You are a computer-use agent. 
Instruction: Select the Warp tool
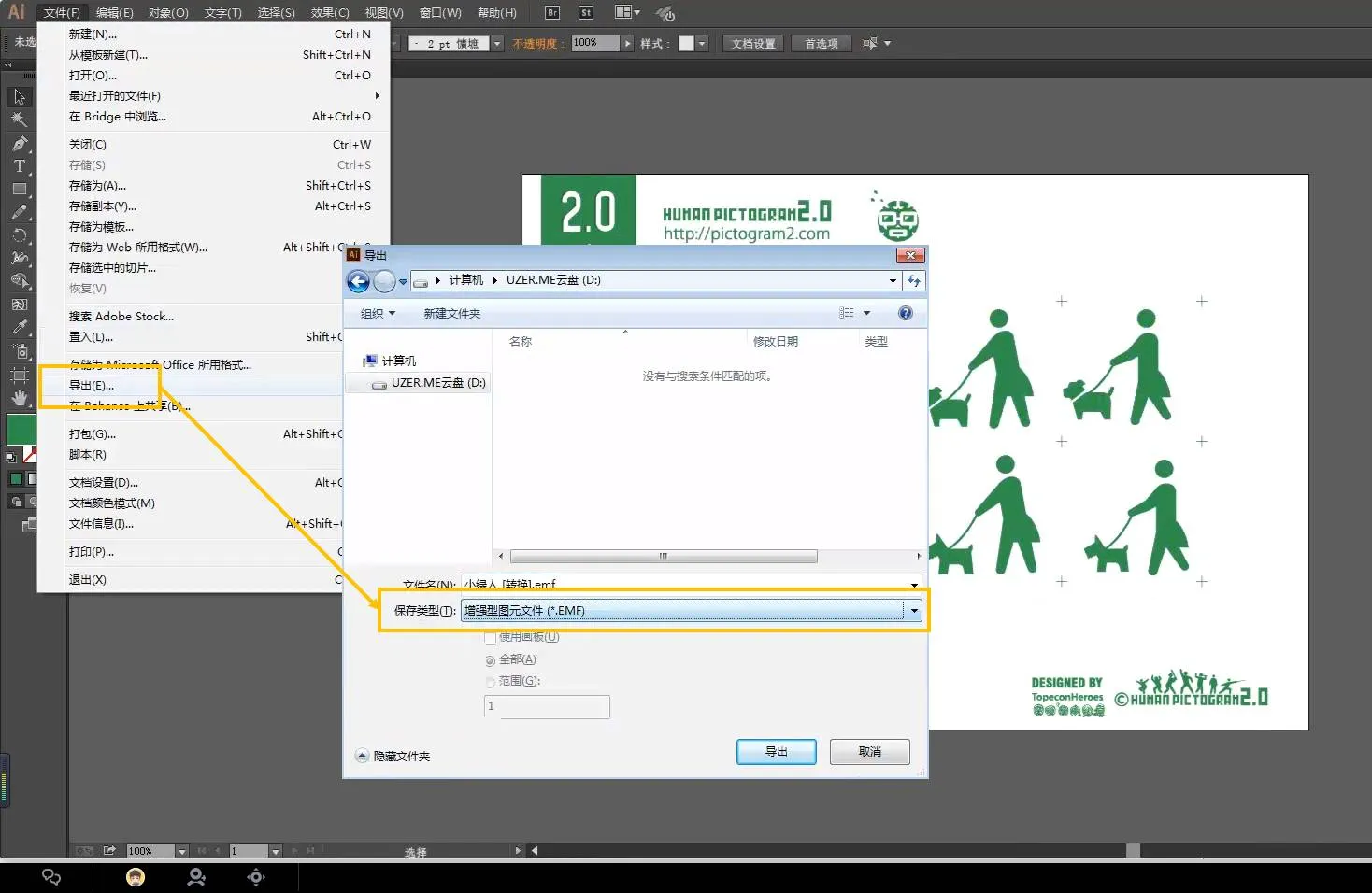pos(19,258)
